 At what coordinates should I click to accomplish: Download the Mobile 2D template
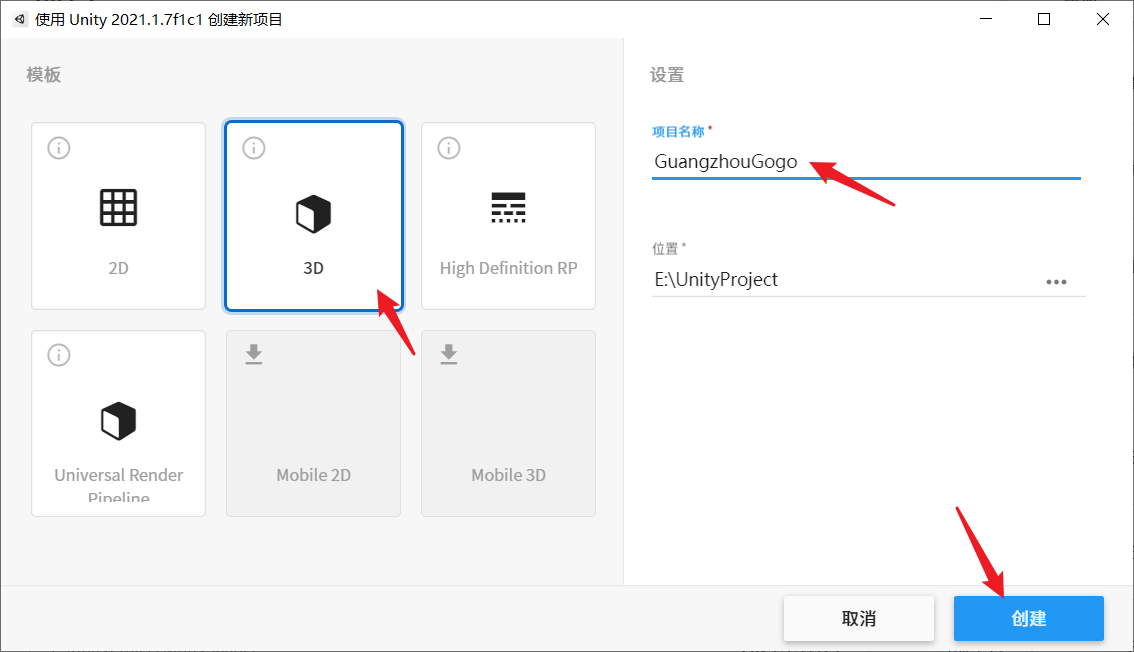pos(254,354)
